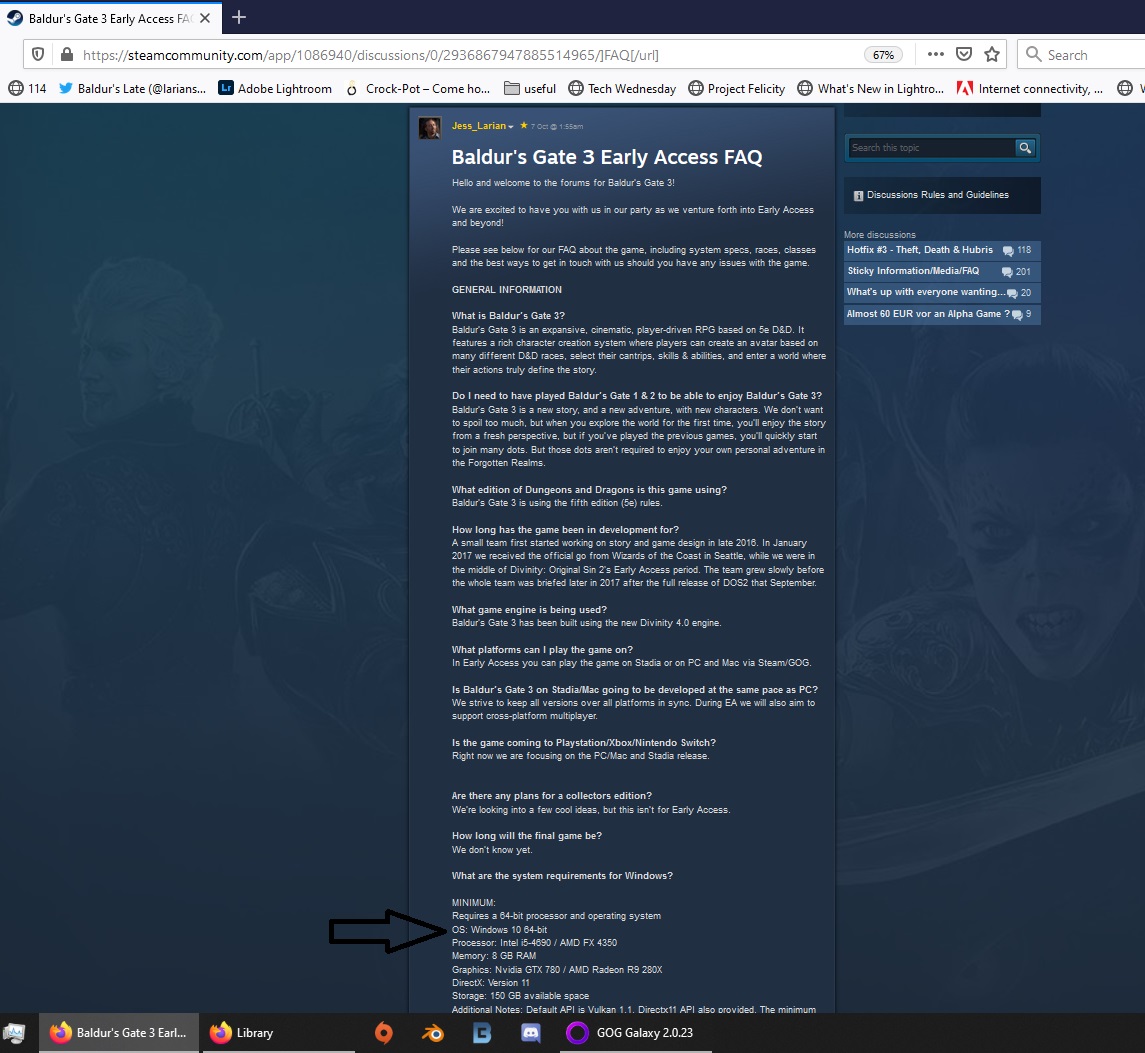Viewport: 1145px width, 1053px height.
Task: Open the Internet connectivity Adobe bookmark
Action: (1030, 88)
